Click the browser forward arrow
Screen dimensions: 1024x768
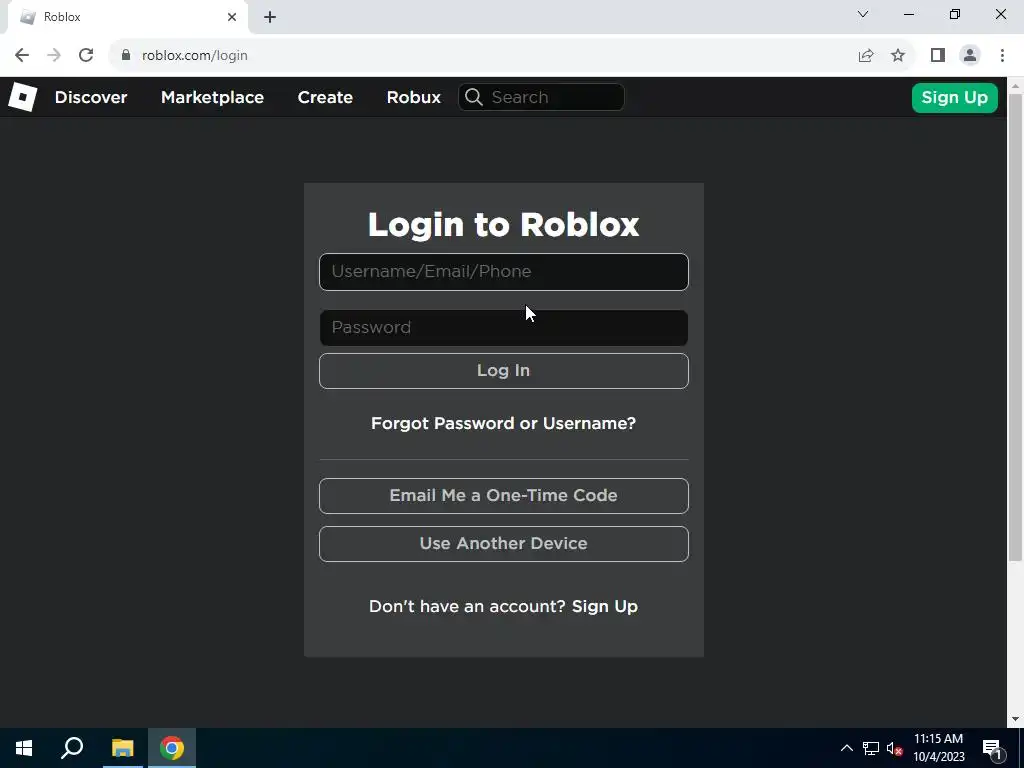(54, 56)
